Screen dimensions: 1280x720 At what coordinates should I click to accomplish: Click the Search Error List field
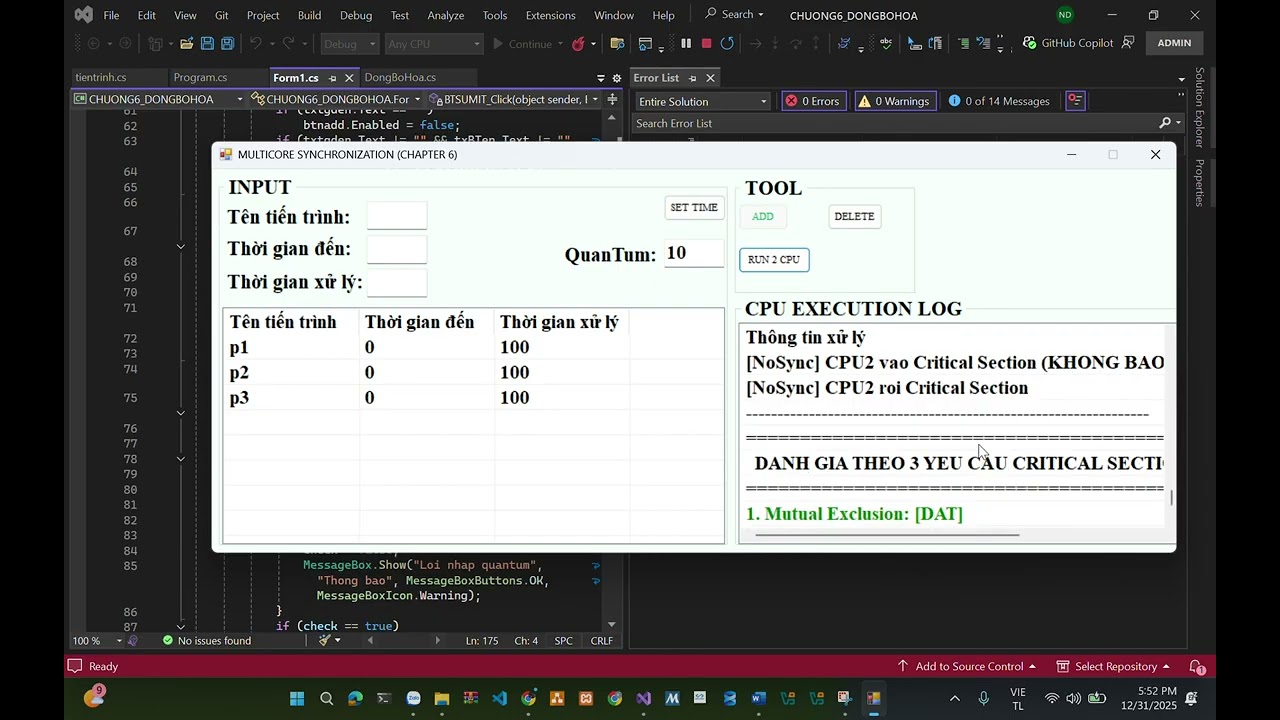(895, 123)
